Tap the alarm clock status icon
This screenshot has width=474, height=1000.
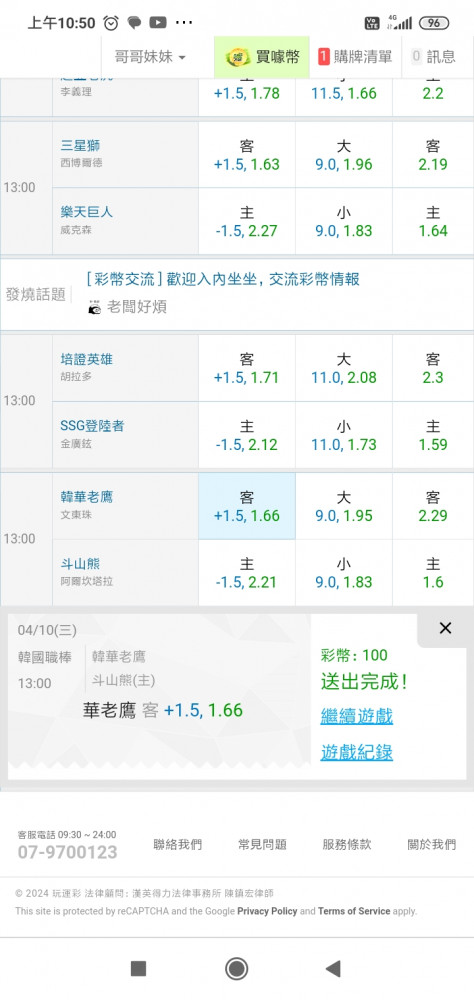[x=111, y=23]
